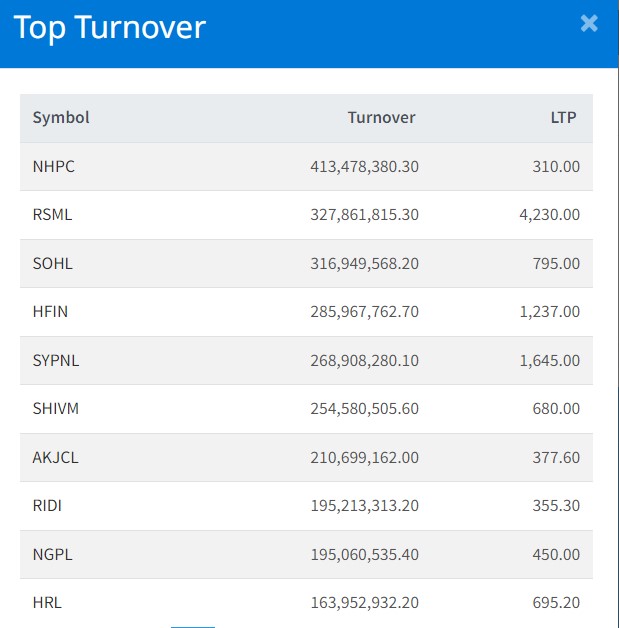
Task: Click the AKJCL symbol
Action: pos(55,457)
